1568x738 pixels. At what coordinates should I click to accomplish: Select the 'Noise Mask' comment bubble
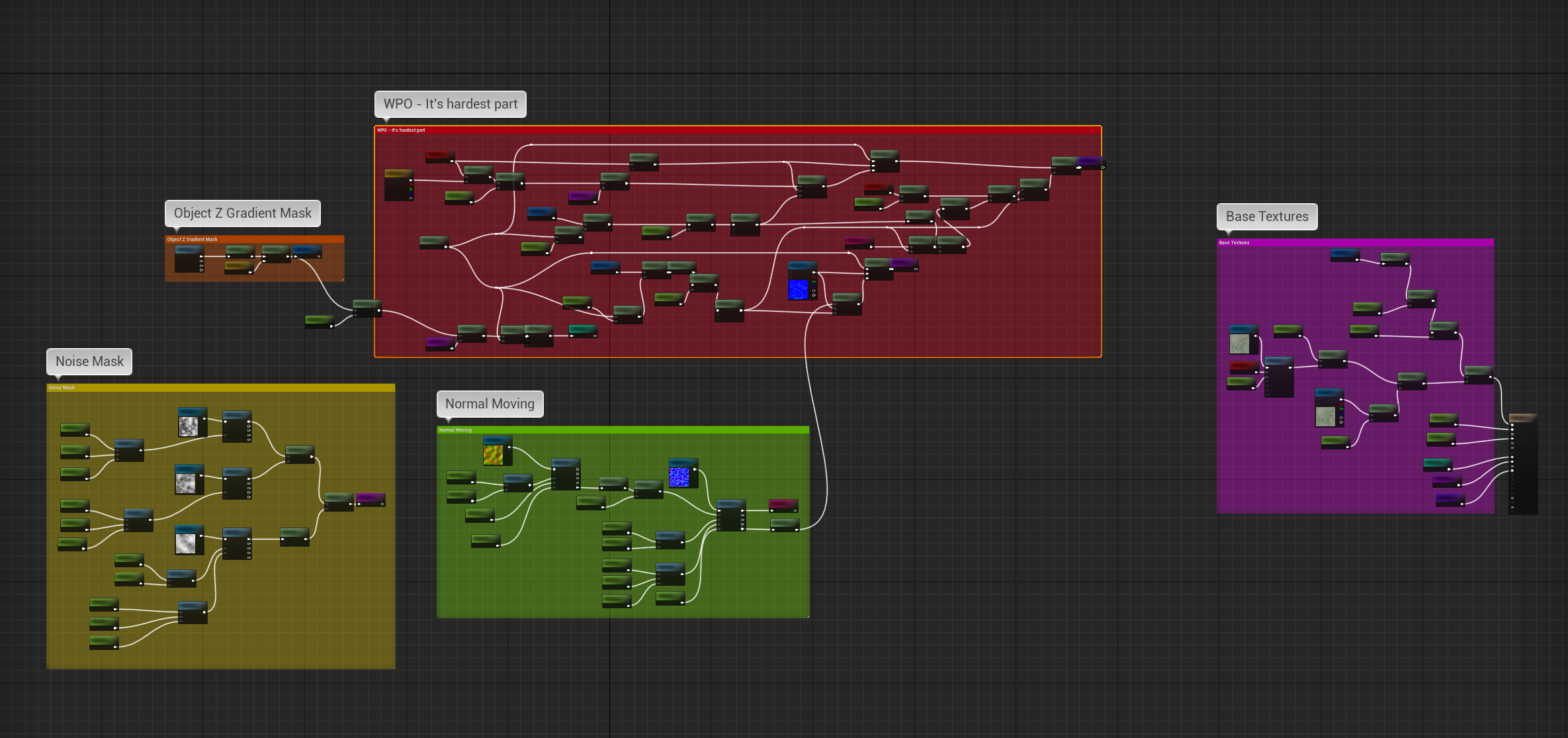[89, 361]
